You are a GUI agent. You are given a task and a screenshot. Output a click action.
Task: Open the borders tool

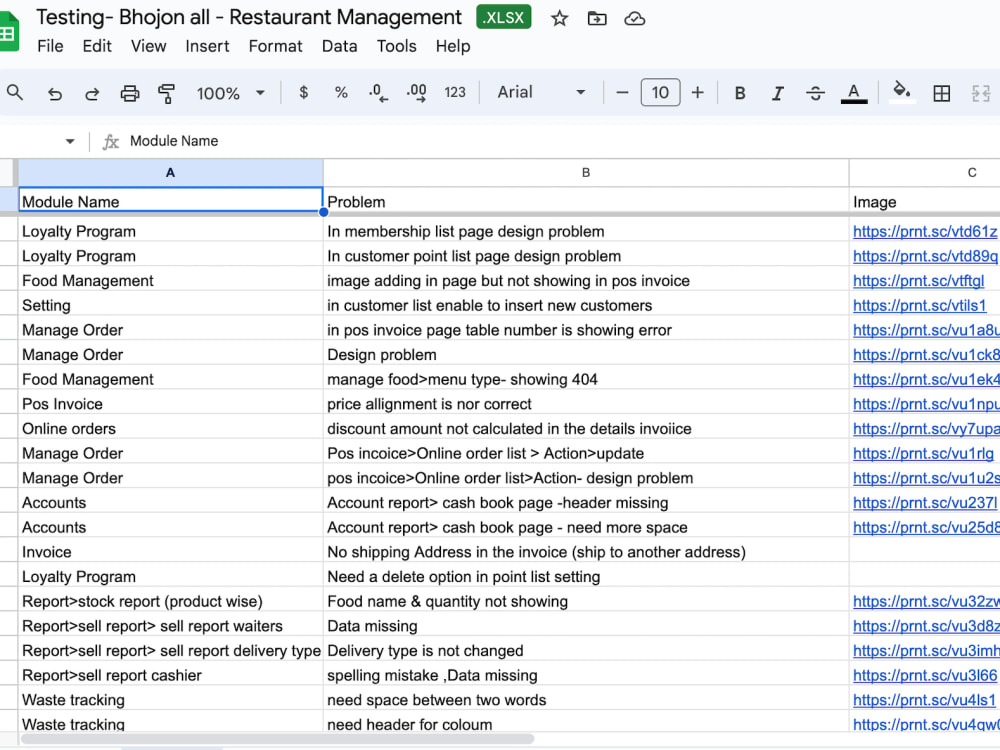tap(941, 93)
